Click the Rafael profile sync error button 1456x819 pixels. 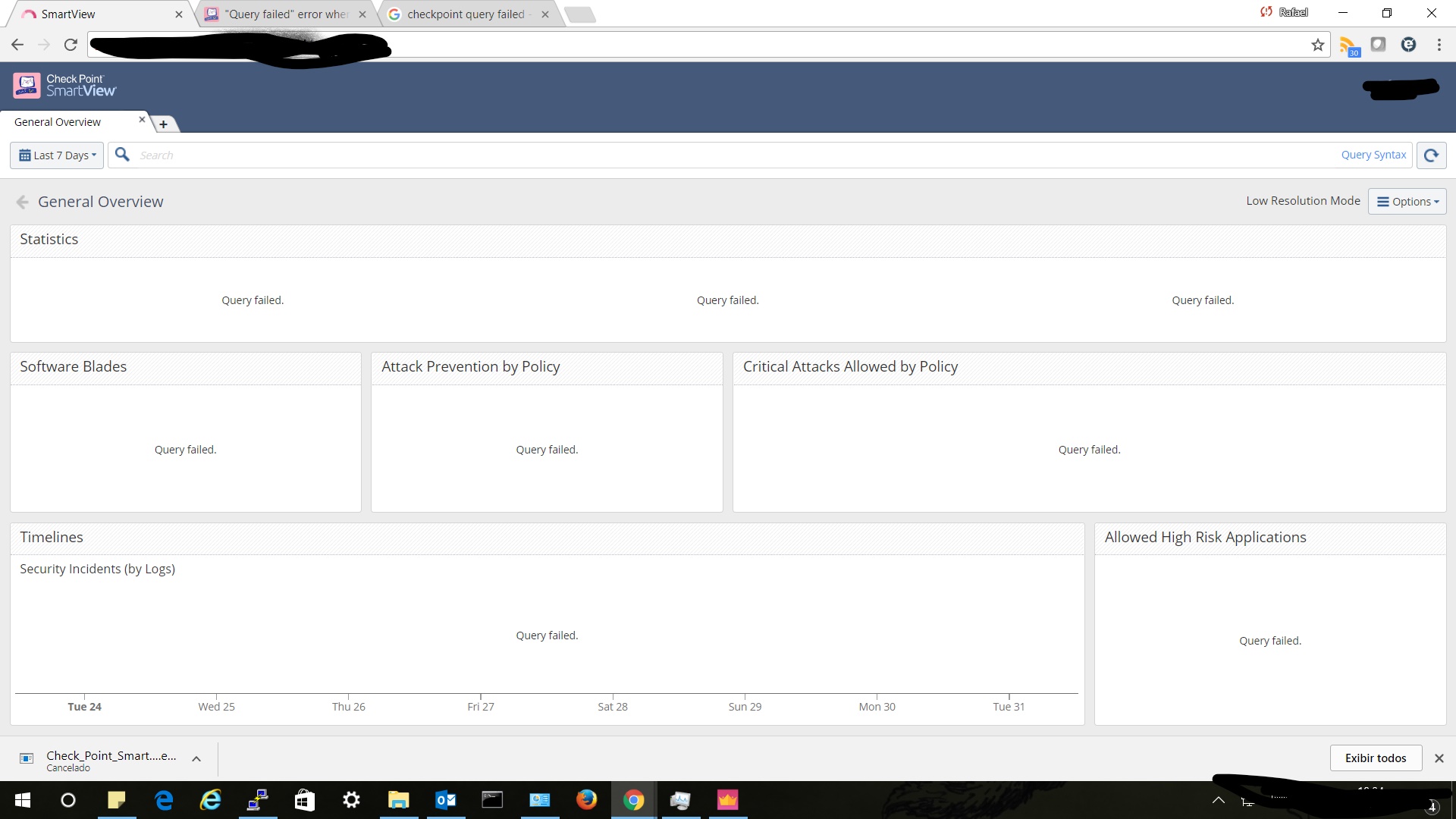click(1284, 12)
